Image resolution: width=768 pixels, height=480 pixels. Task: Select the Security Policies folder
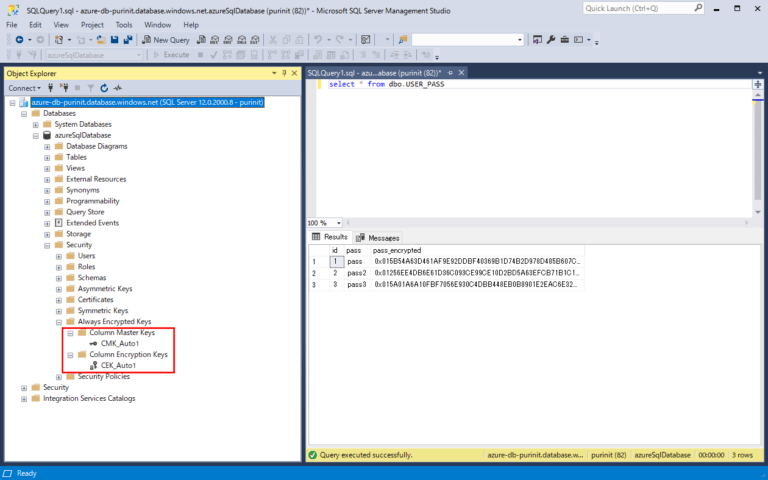(103, 376)
